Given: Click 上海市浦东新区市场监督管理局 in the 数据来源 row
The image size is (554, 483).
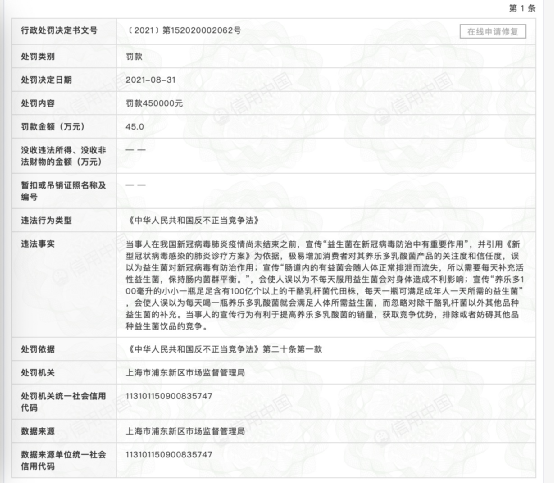Looking at the screenshot, I should (x=185, y=431).
